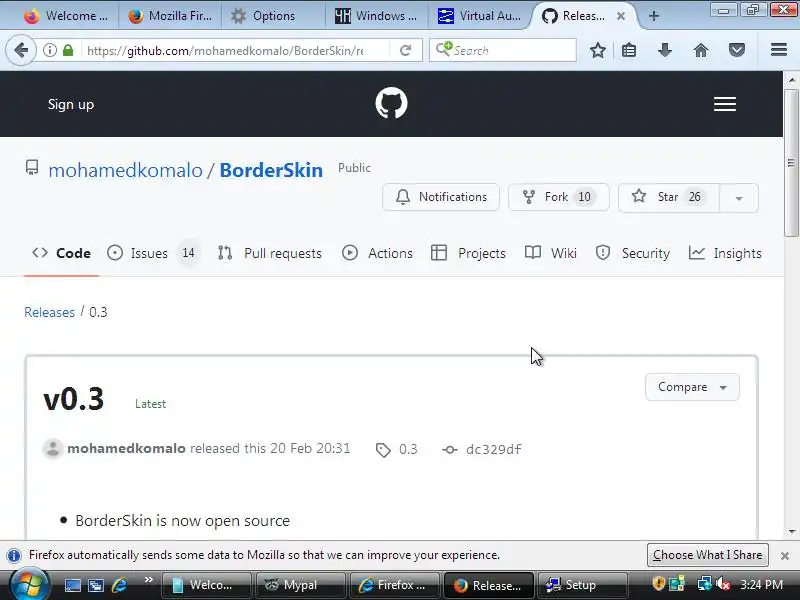The height and width of the screenshot is (600, 800).
Task: Click Switch between windows quick launch icon
Action: (x=96, y=585)
